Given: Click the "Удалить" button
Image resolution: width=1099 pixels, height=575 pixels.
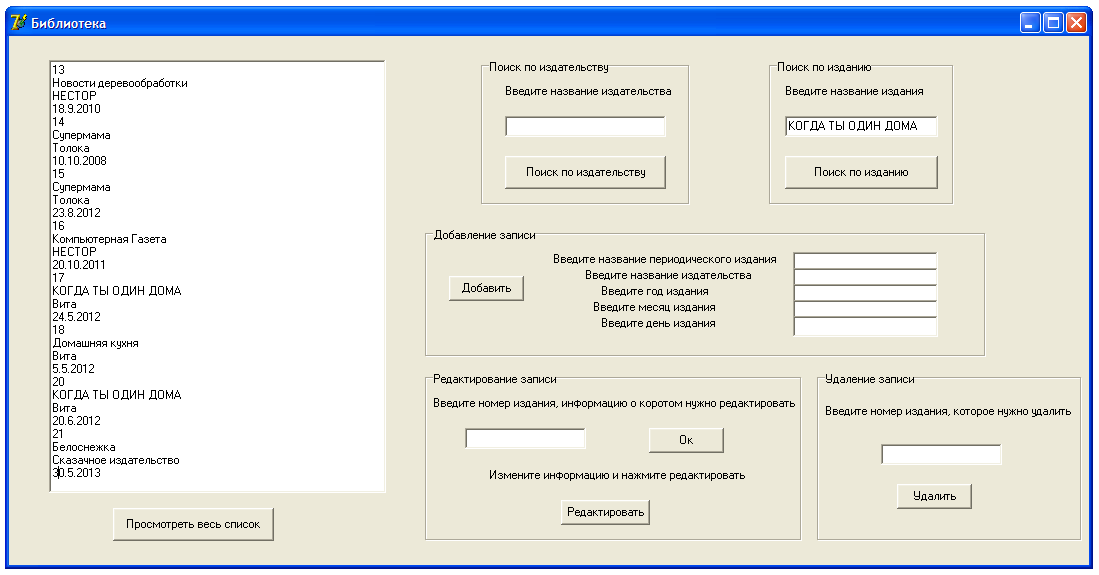Looking at the screenshot, I should (934, 496).
